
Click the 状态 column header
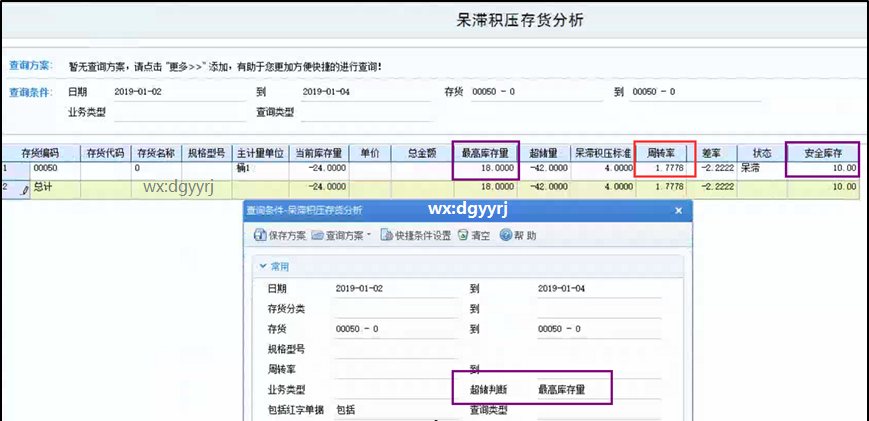click(x=761, y=153)
